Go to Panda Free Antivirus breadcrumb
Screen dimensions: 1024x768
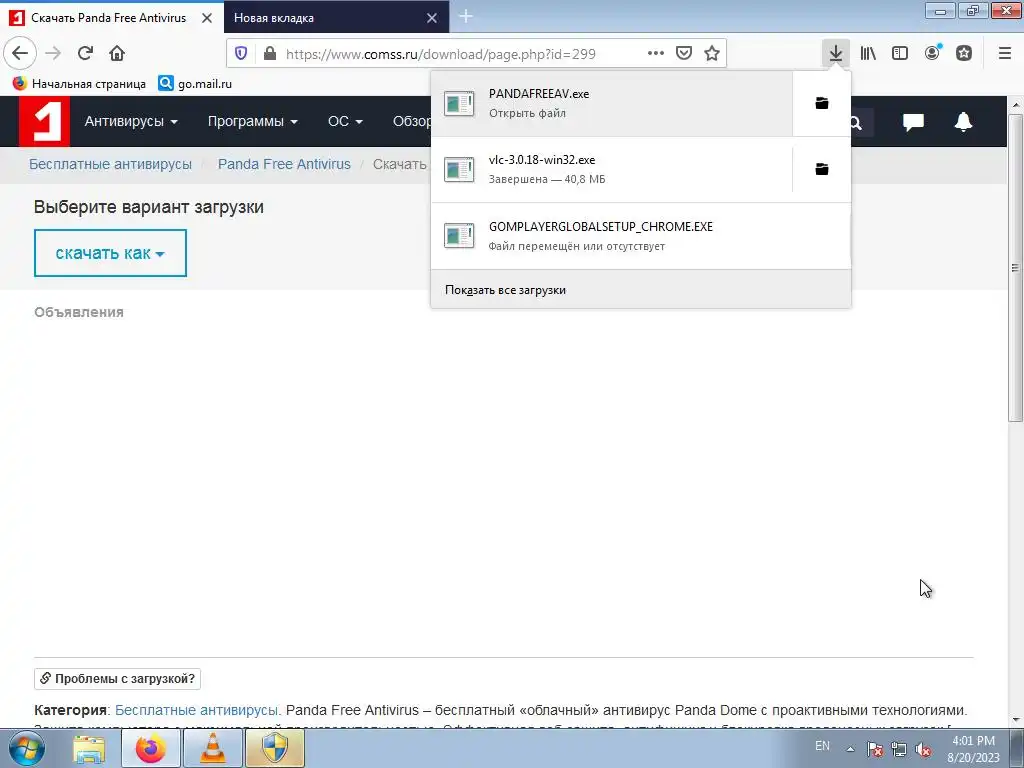click(x=284, y=164)
